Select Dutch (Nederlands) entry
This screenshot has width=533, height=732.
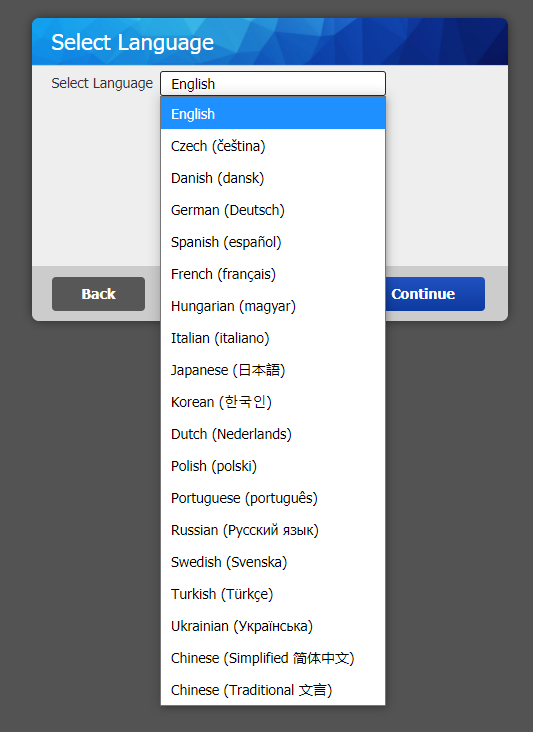pos(273,434)
